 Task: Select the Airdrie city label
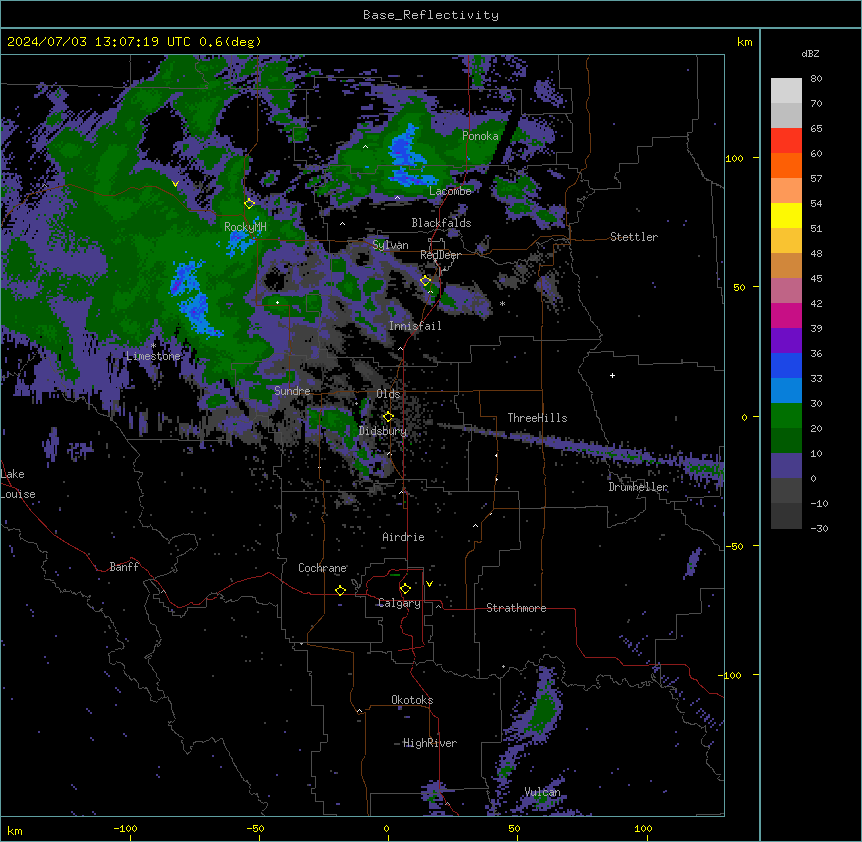tap(403, 537)
